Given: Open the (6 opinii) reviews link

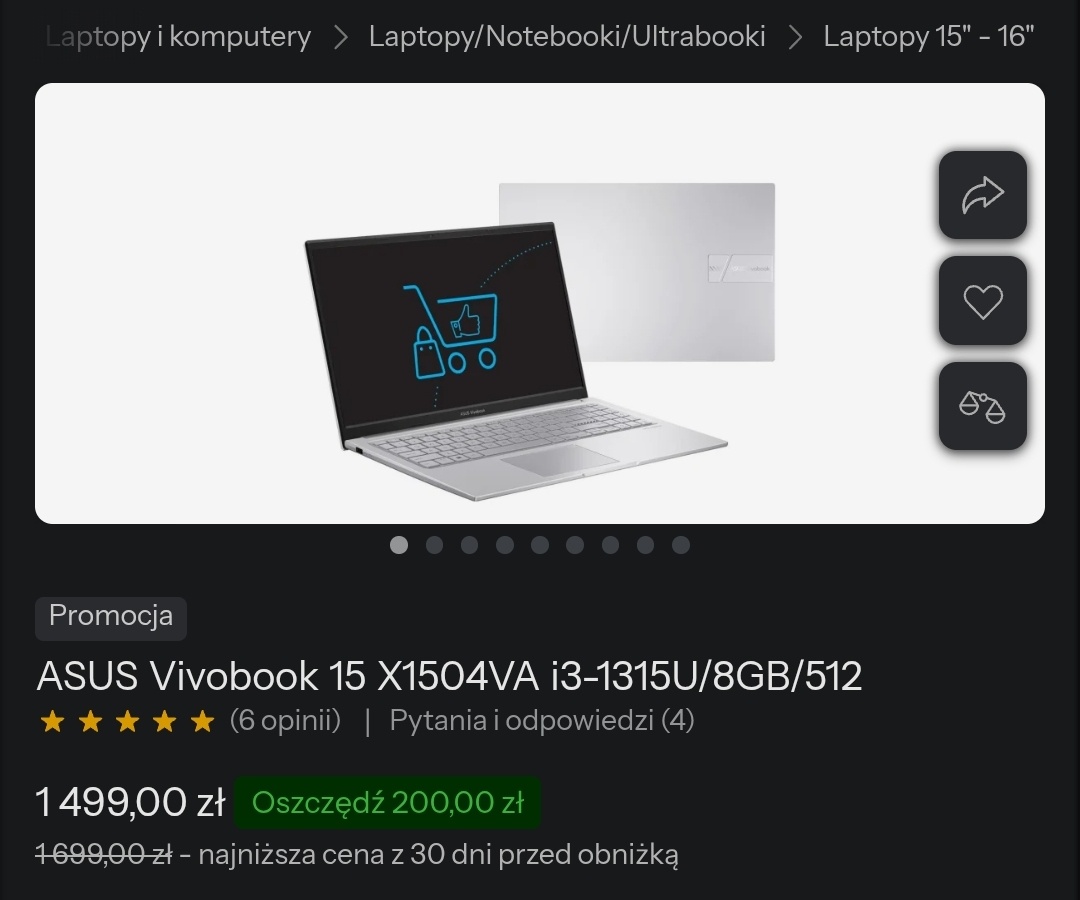Looking at the screenshot, I should [285, 721].
